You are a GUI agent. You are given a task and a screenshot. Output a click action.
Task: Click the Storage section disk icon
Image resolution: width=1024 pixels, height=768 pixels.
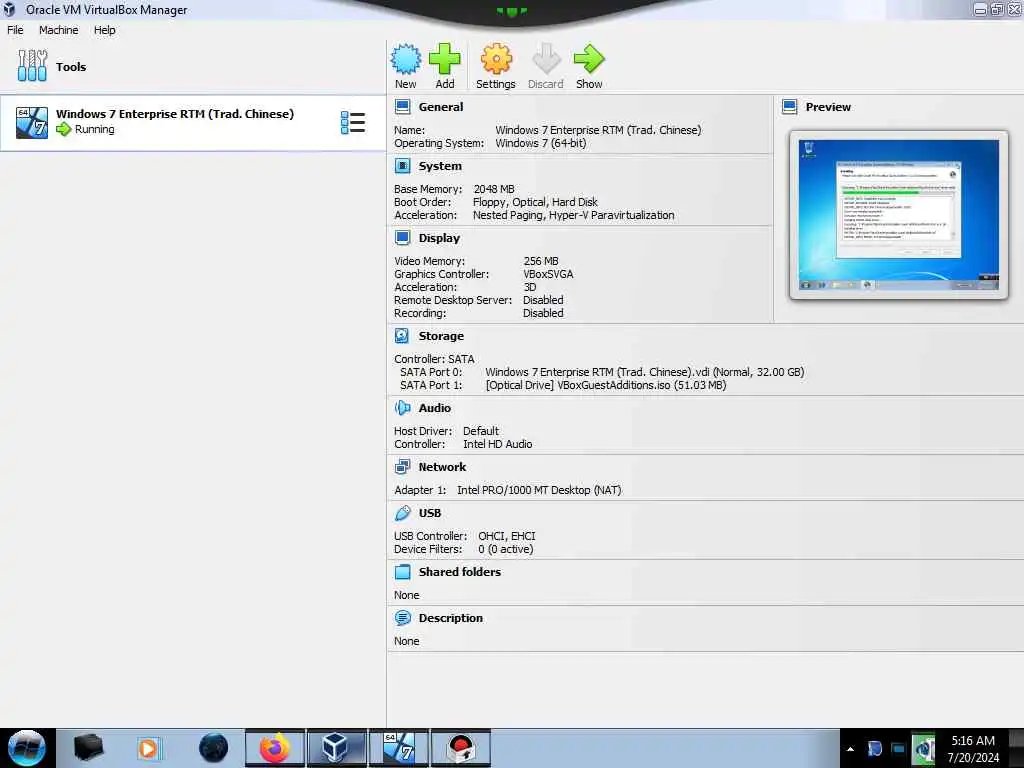402,336
